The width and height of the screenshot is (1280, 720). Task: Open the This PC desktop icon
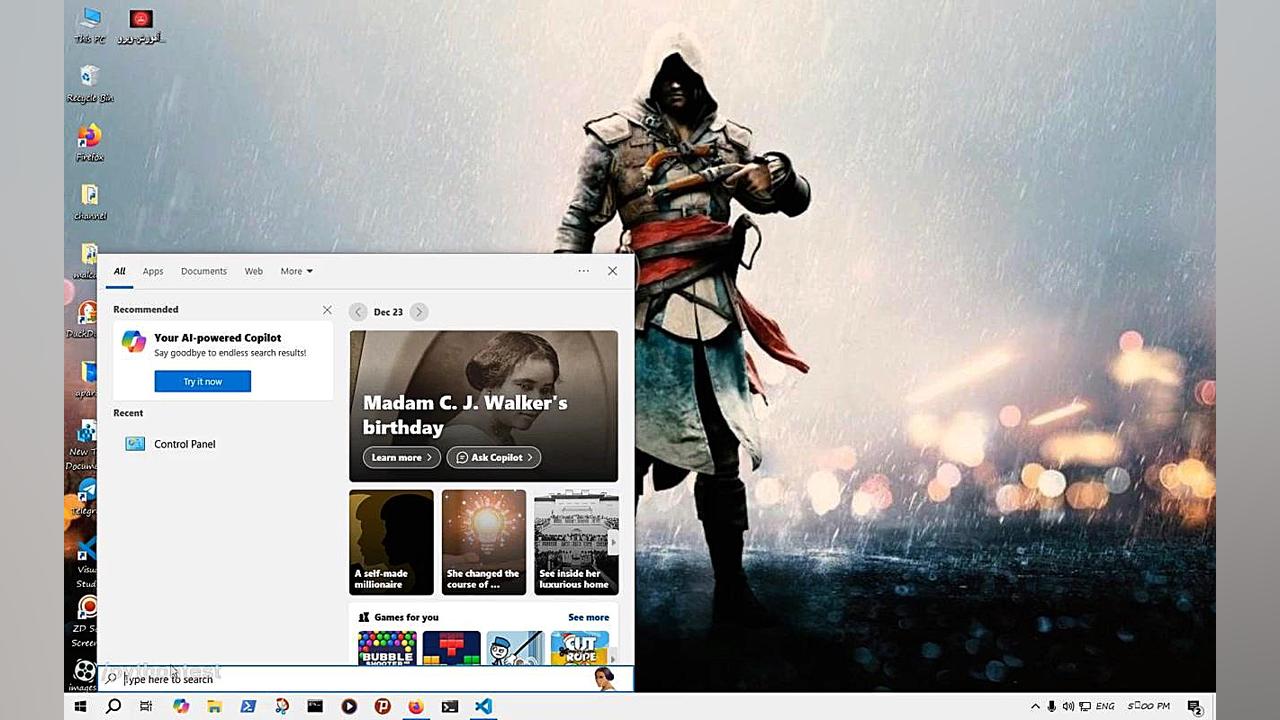click(x=90, y=26)
